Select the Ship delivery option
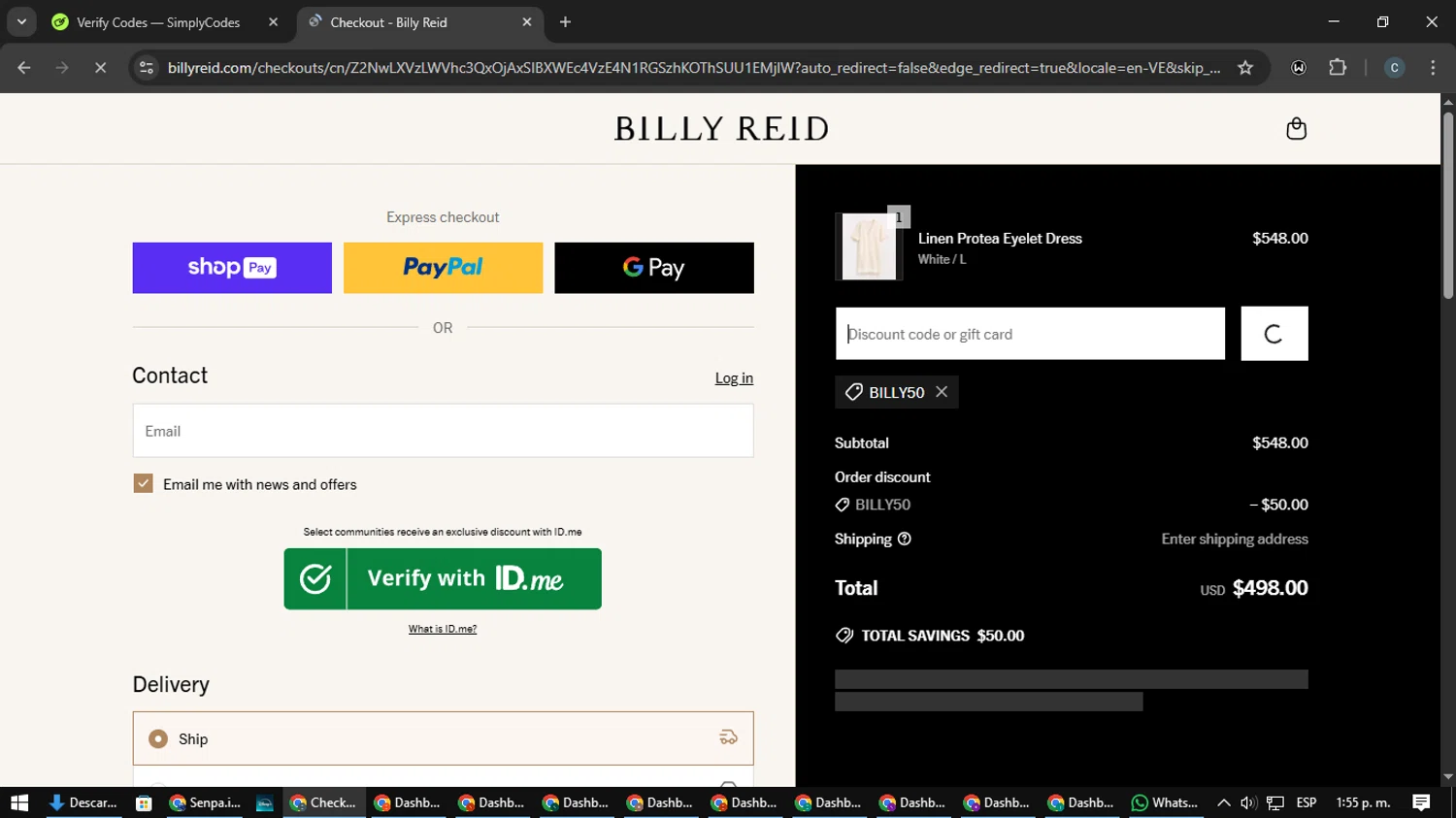Image resolution: width=1456 pixels, height=818 pixels. 443,738
